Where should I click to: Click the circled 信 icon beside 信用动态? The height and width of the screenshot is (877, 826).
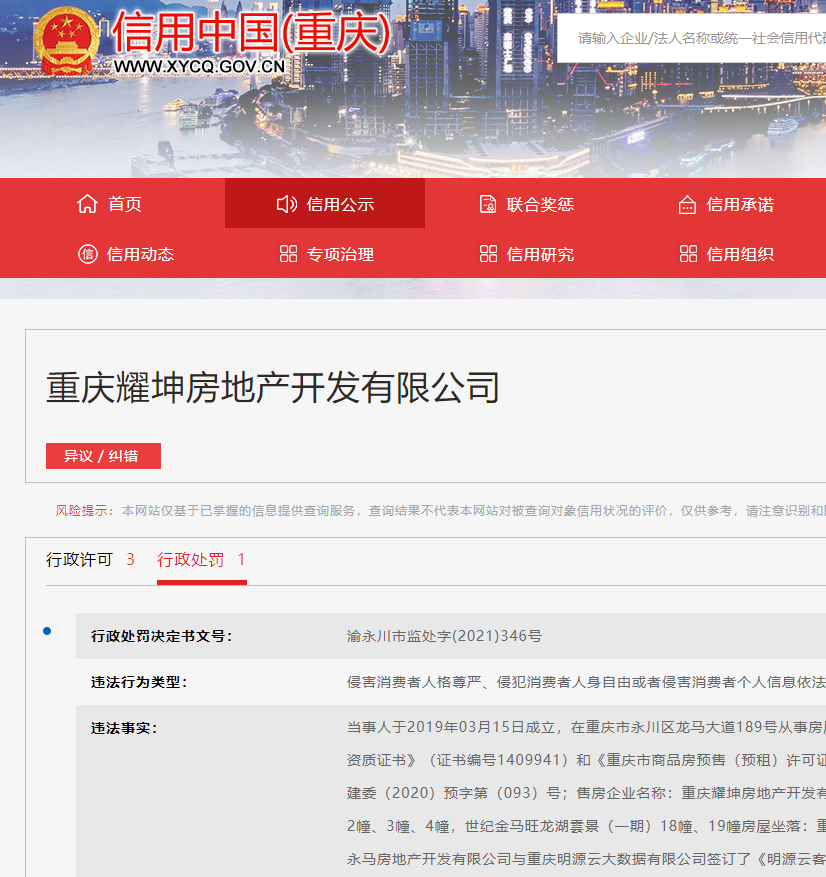tap(87, 254)
